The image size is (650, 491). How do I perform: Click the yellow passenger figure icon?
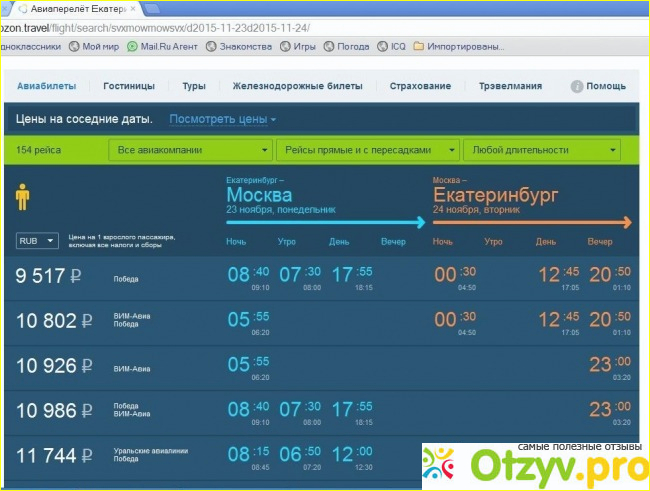click(23, 197)
